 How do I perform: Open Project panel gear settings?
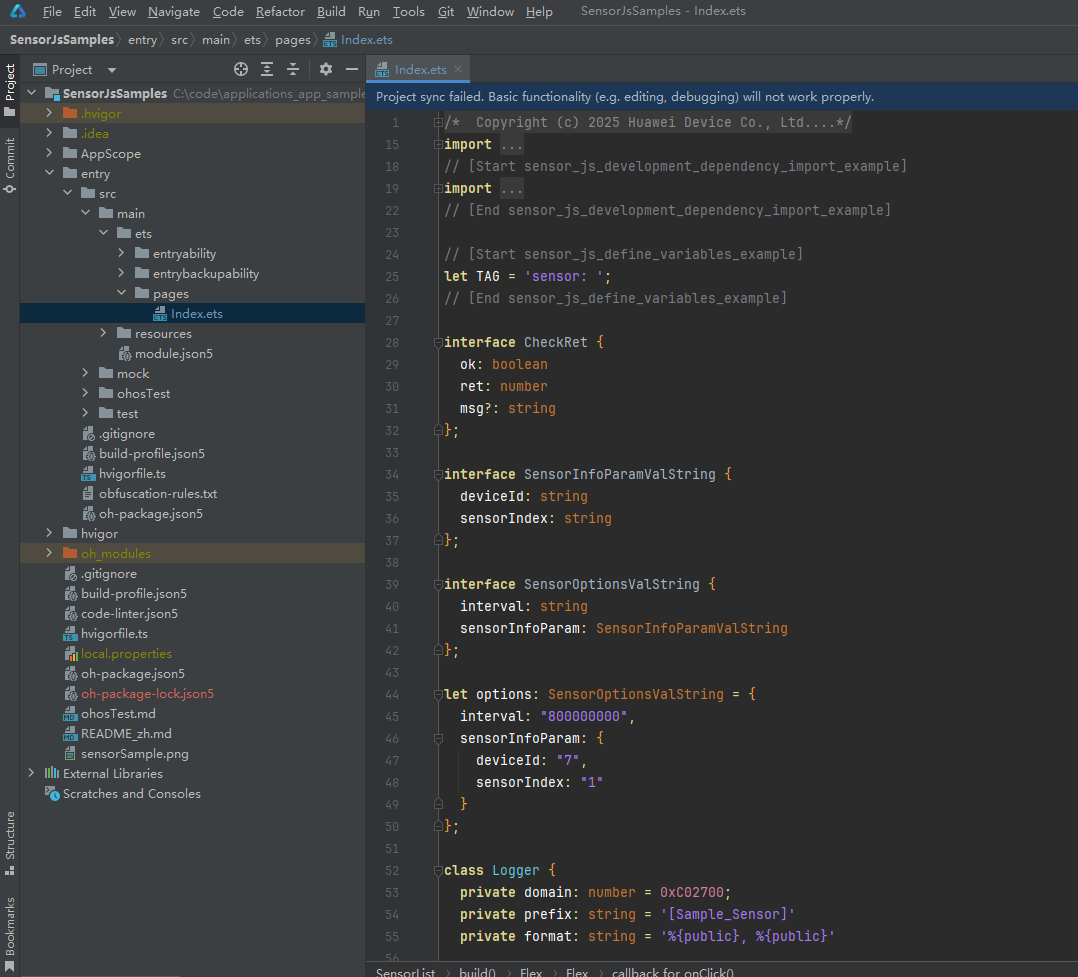coord(326,69)
